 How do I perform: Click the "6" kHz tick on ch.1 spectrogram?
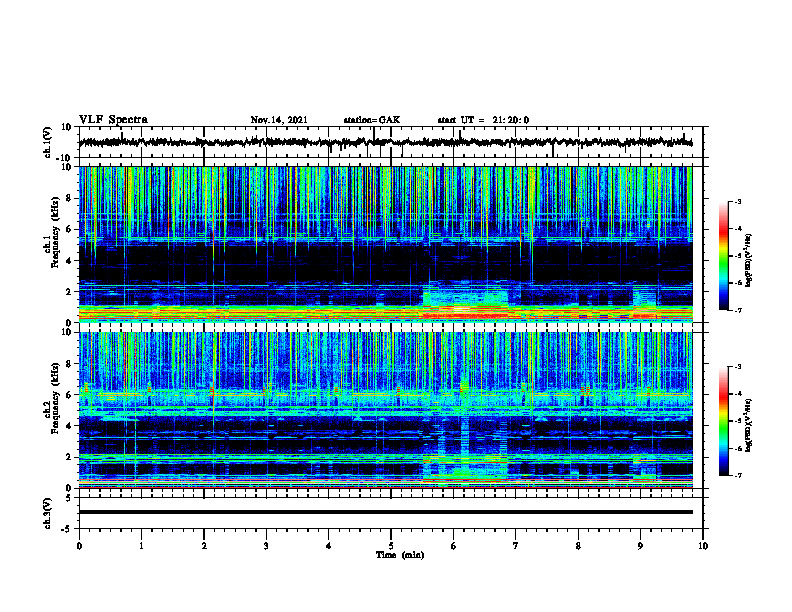pos(69,229)
